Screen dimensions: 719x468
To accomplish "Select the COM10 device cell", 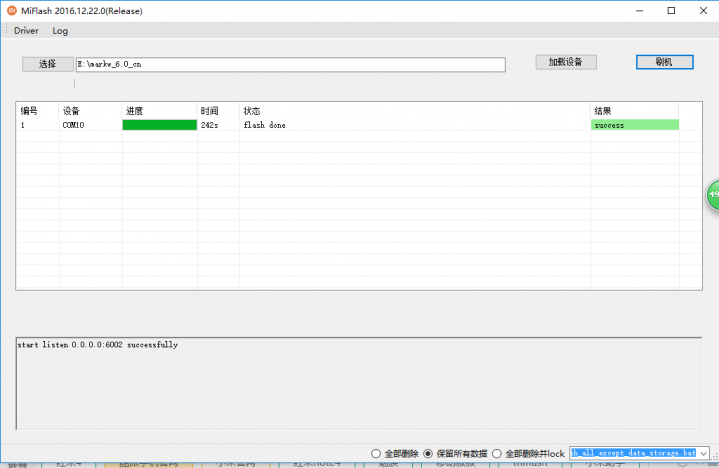I will coord(90,125).
